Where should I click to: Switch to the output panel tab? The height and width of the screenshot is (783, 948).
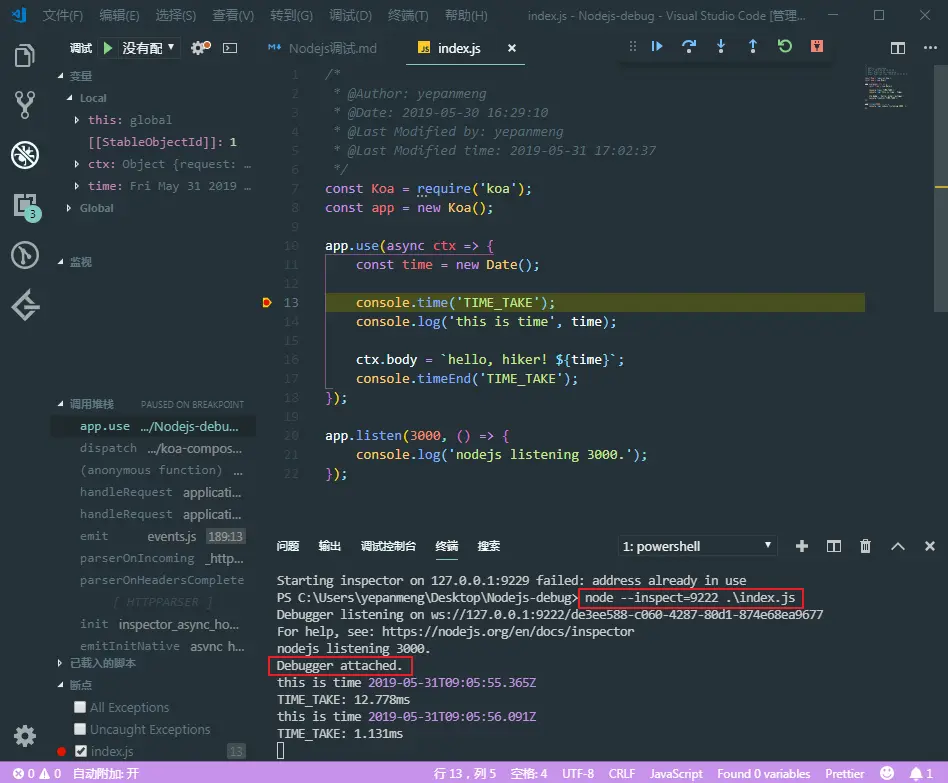pyautogui.click(x=330, y=546)
